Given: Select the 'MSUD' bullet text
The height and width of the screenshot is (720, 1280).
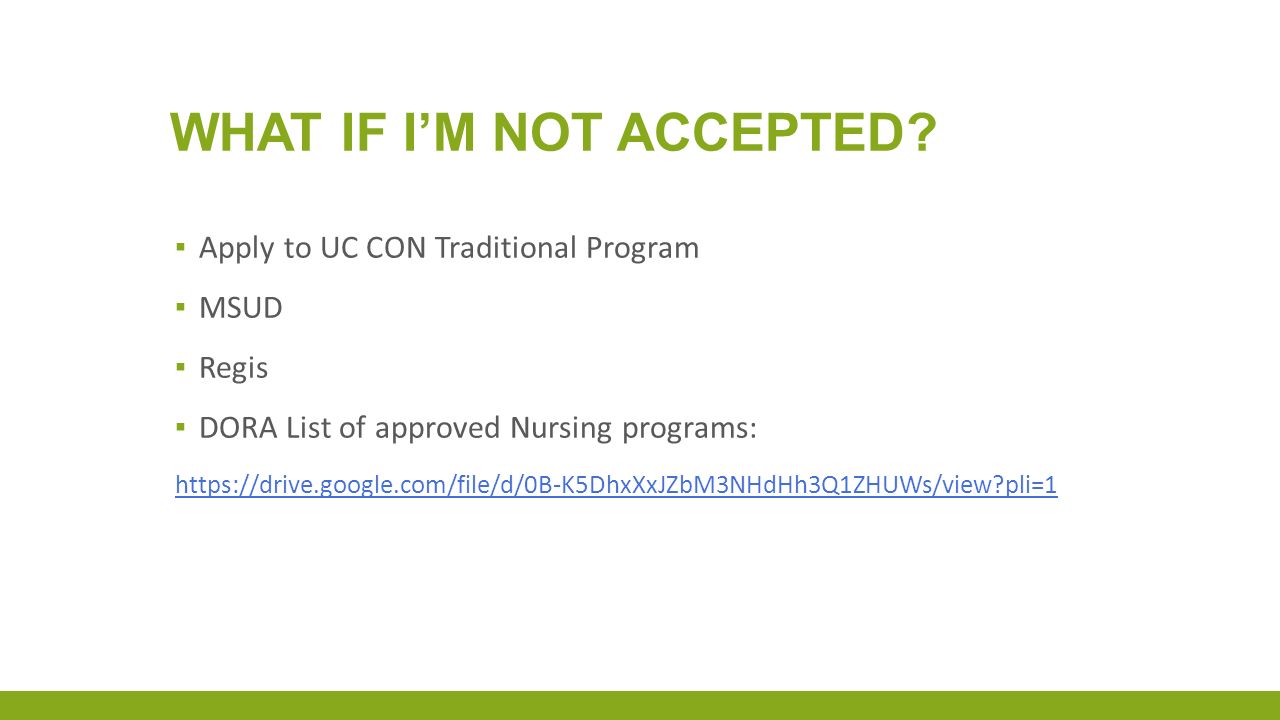Looking at the screenshot, I should 241,308.
